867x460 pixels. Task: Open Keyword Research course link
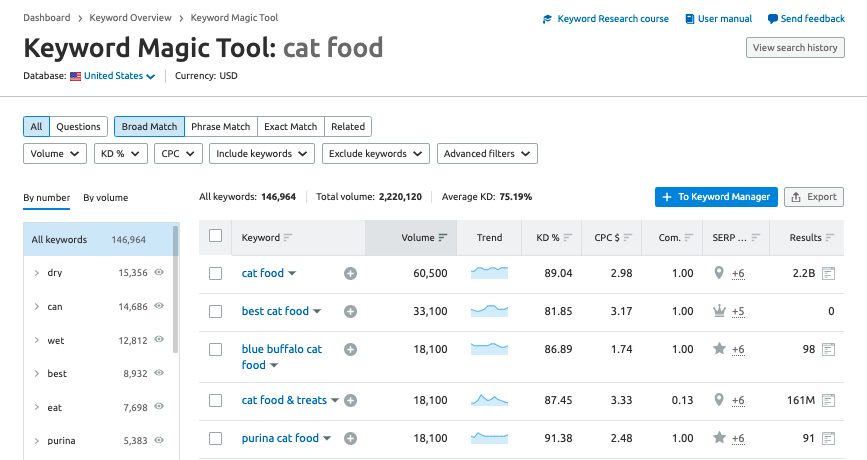606,19
